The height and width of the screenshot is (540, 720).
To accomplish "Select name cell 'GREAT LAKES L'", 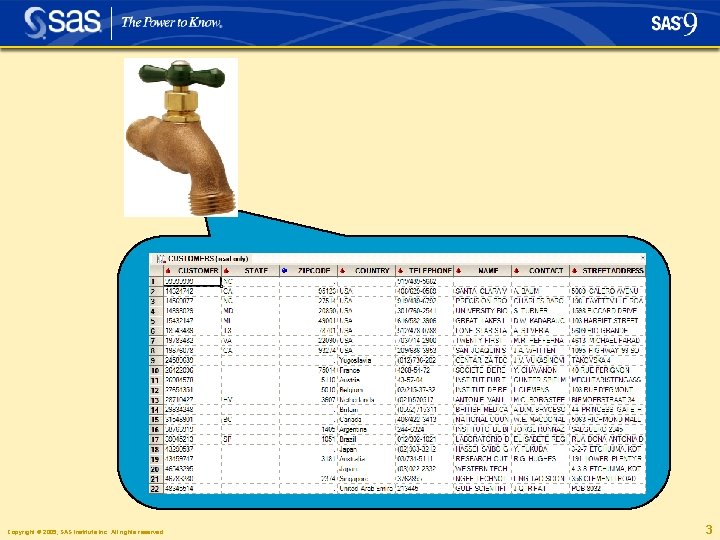I will pyautogui.click(x=482, y=321).
